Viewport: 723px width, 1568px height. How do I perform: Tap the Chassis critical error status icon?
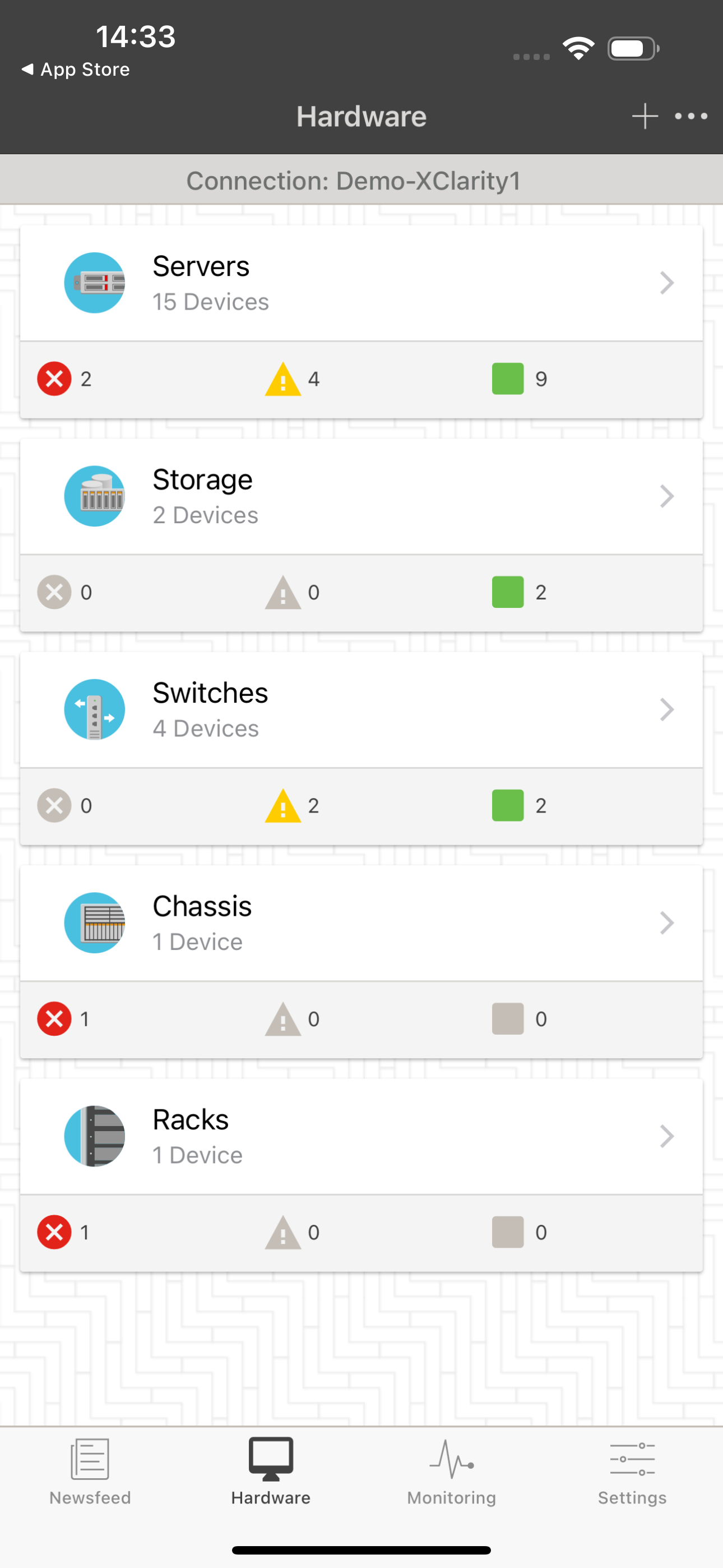pos(54,1018)
